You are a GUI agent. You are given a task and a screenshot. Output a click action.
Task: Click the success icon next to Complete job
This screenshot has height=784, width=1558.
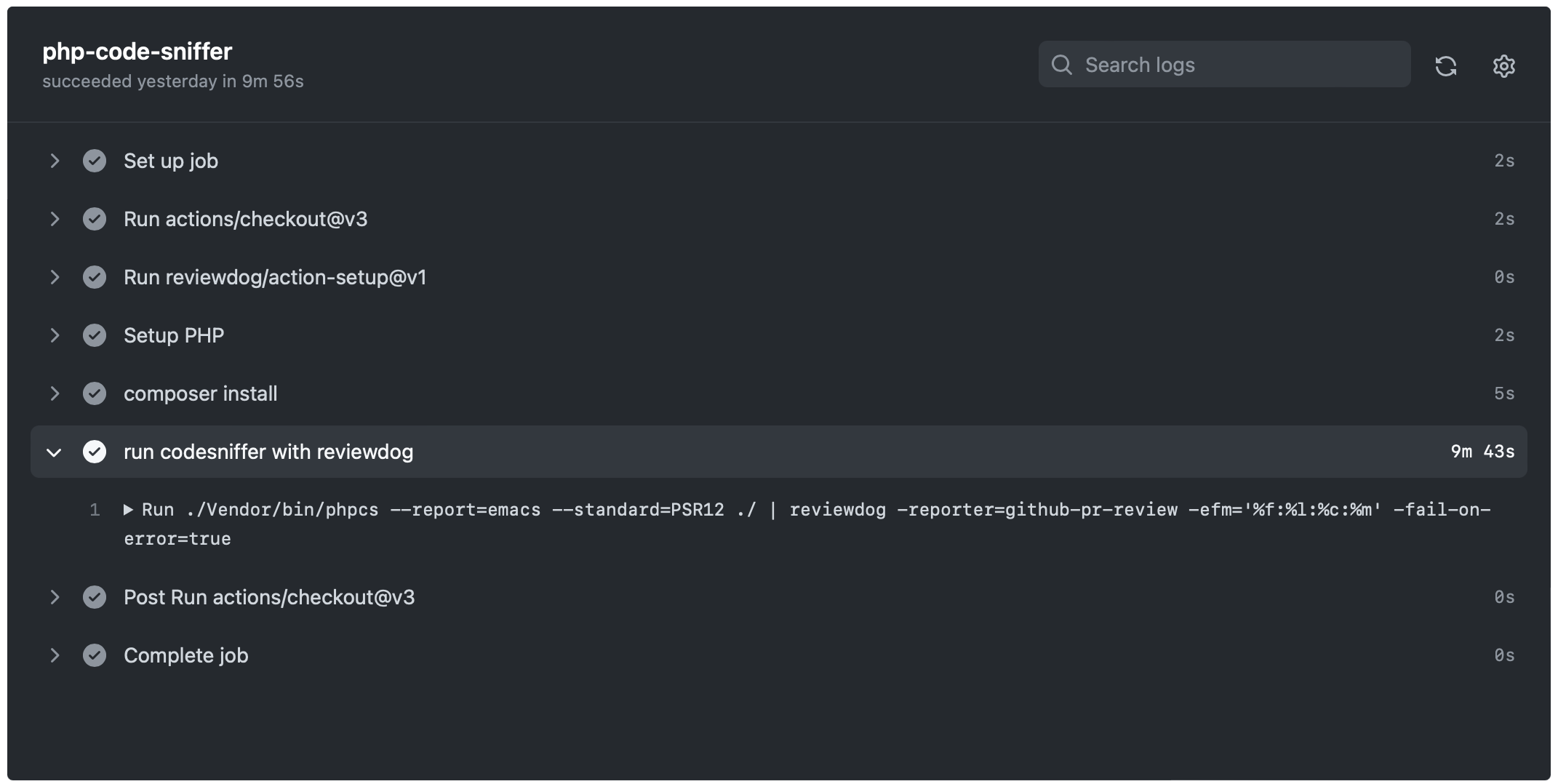[95, 655]
